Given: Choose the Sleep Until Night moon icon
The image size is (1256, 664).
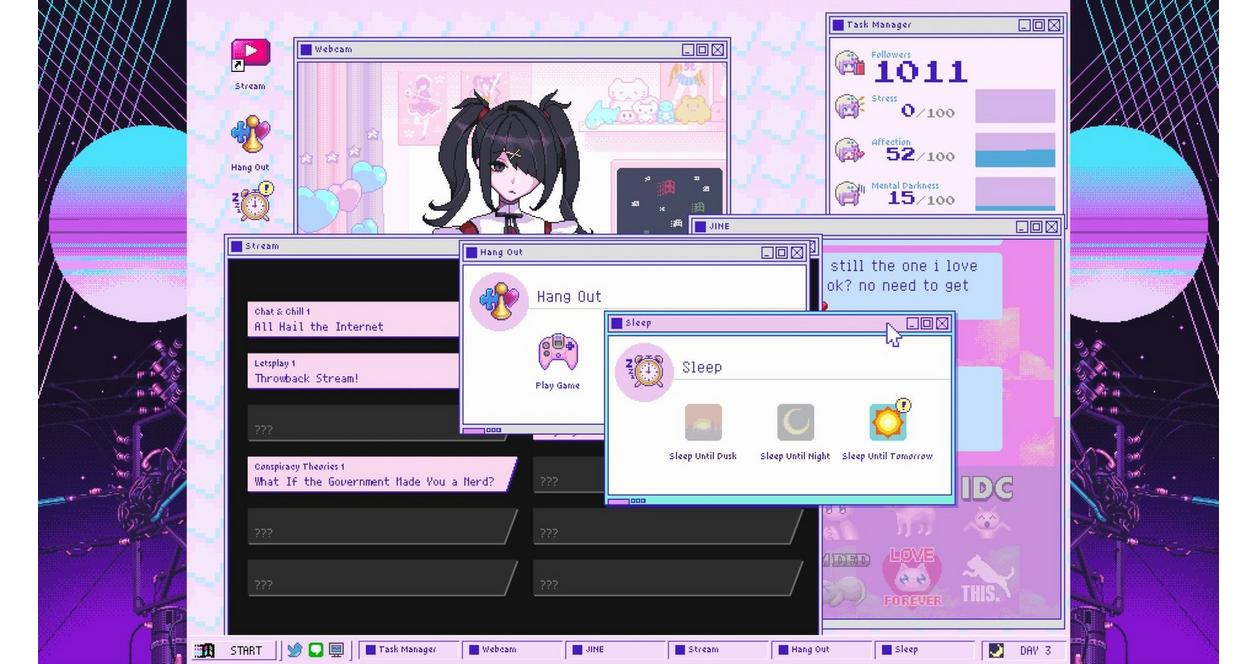Looking at the screenshot, I should (x=795, y=423).
